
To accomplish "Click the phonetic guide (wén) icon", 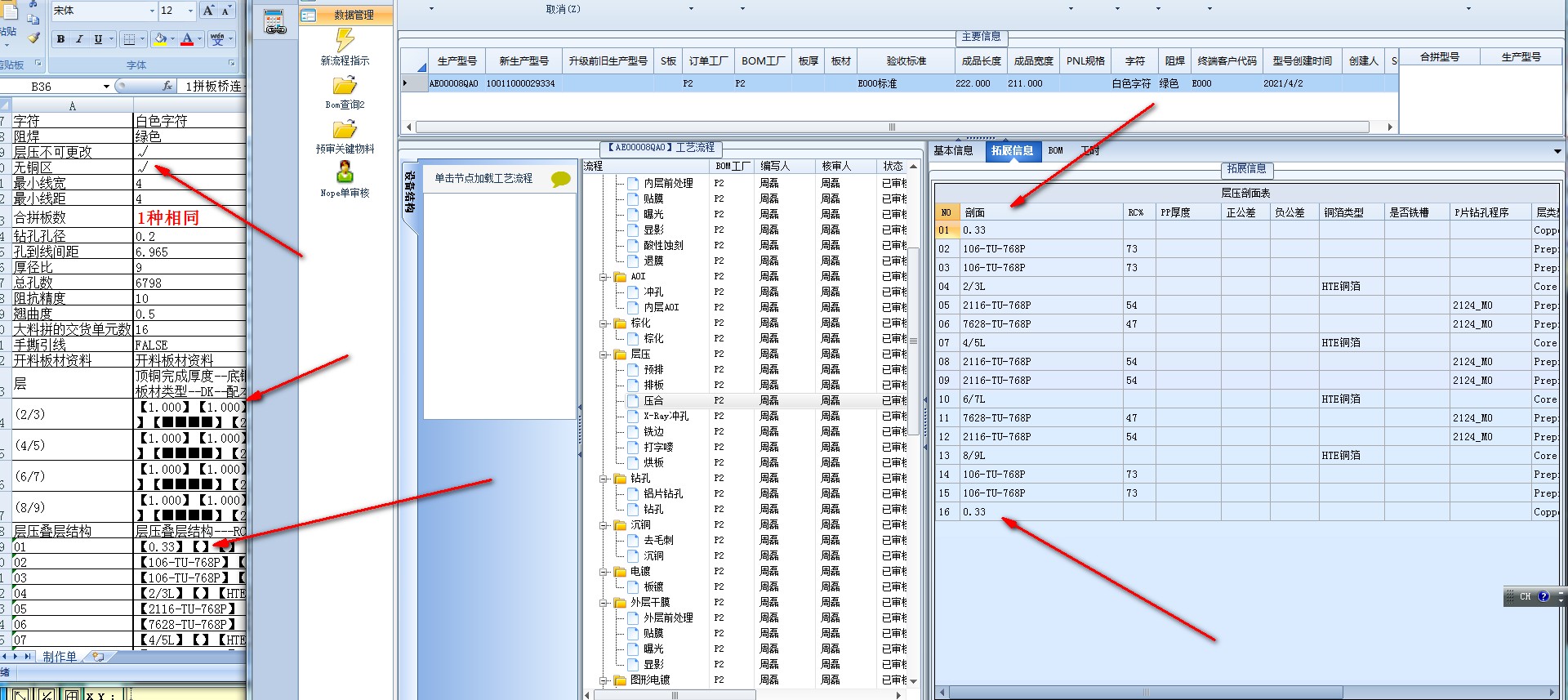I will point(217,39).
